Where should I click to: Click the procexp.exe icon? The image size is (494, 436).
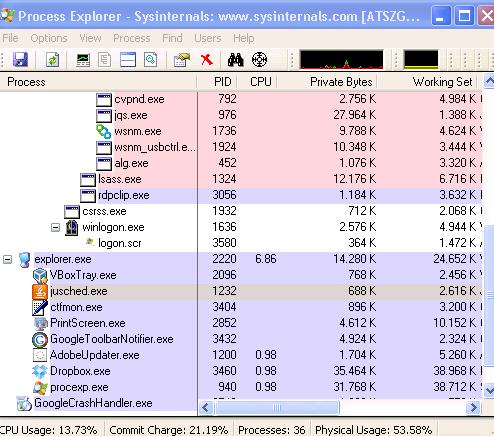tap(40, 387)
